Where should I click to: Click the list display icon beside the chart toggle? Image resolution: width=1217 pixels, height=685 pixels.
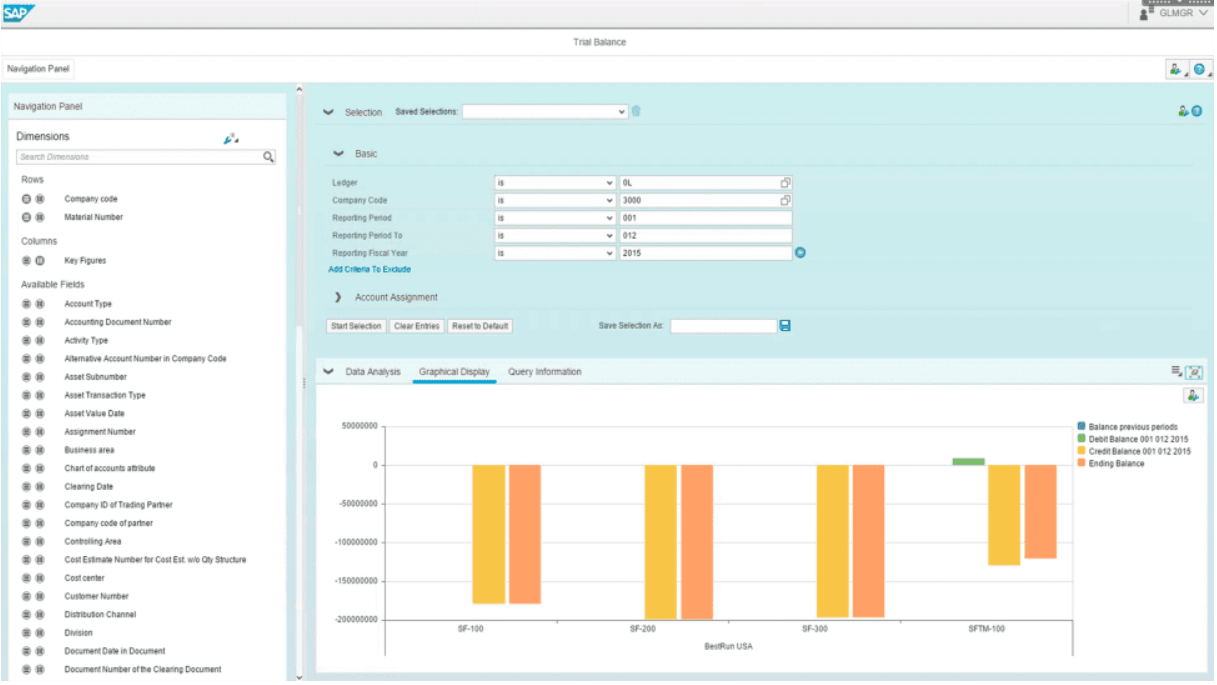pos(1177,368)
